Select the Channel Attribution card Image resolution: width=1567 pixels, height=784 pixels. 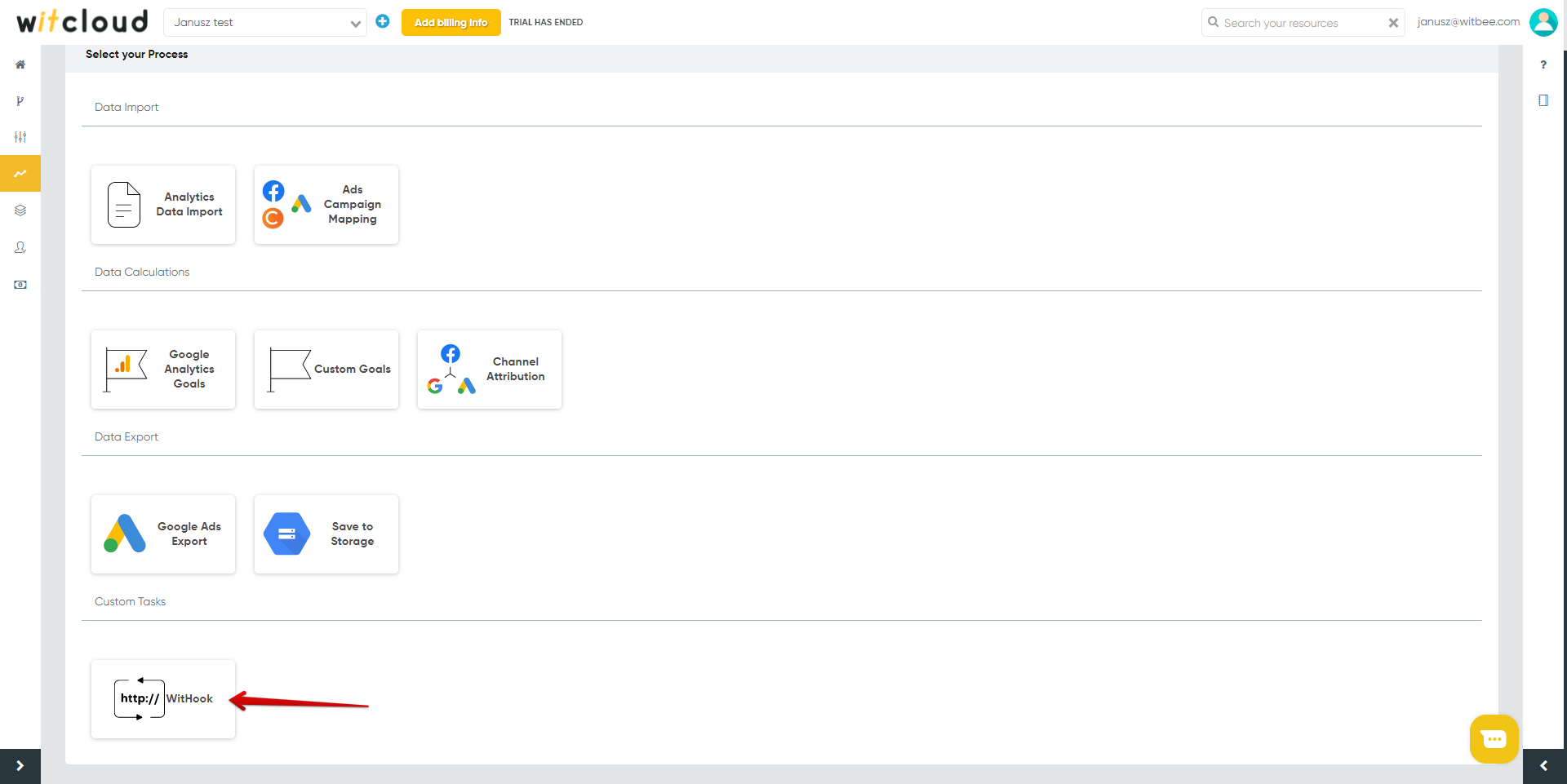point(490,370)
